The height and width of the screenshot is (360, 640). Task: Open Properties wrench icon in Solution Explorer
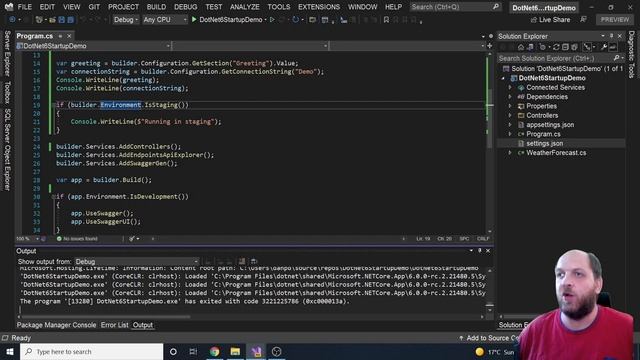[604, 47]
